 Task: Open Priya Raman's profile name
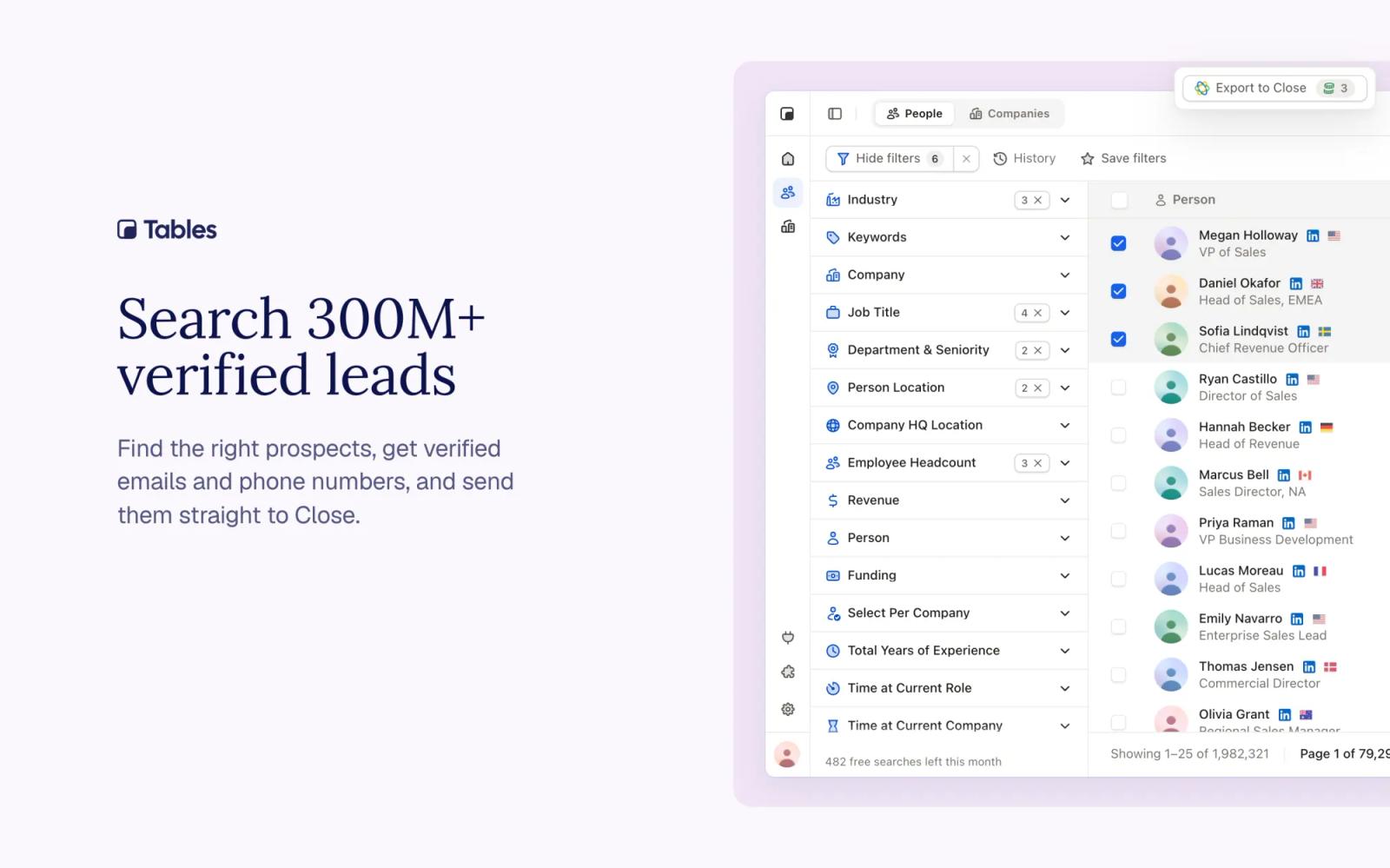tap(1236, 522)
